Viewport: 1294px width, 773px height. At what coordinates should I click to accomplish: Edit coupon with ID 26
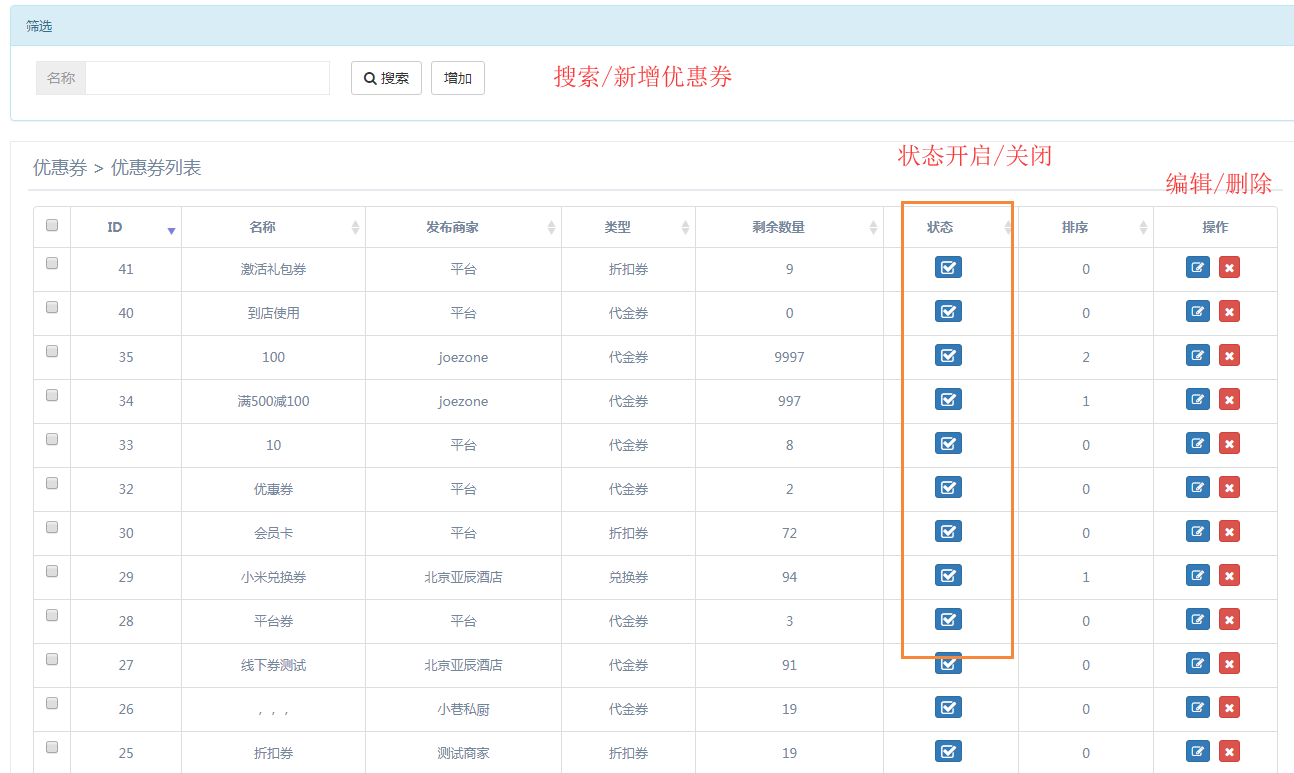tap(1197, 707)
